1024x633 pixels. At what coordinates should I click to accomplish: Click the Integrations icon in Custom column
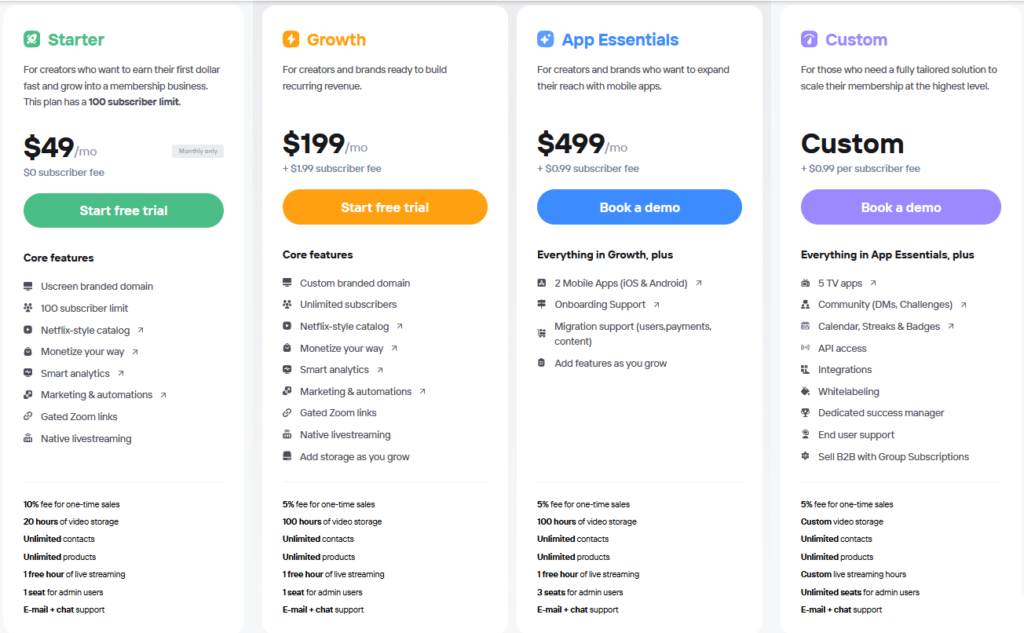point(806,369)
